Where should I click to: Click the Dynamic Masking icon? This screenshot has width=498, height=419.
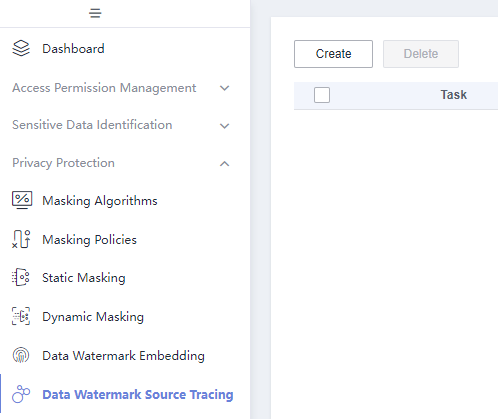point(21,316)
